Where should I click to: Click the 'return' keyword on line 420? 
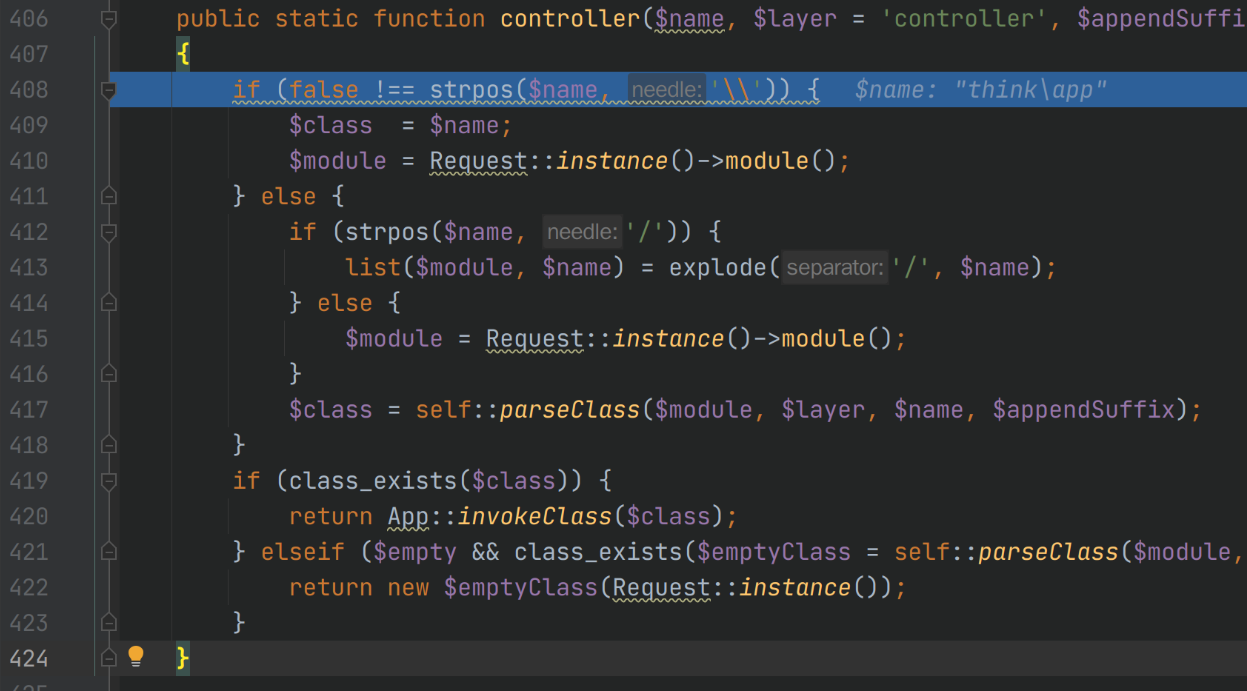(331, 516)
